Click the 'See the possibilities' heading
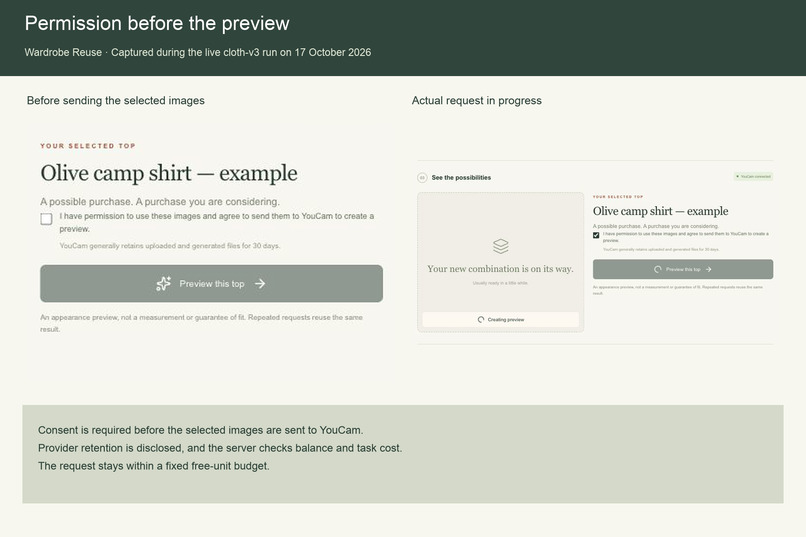Screen dimensions: 806x537 (461, 178)
